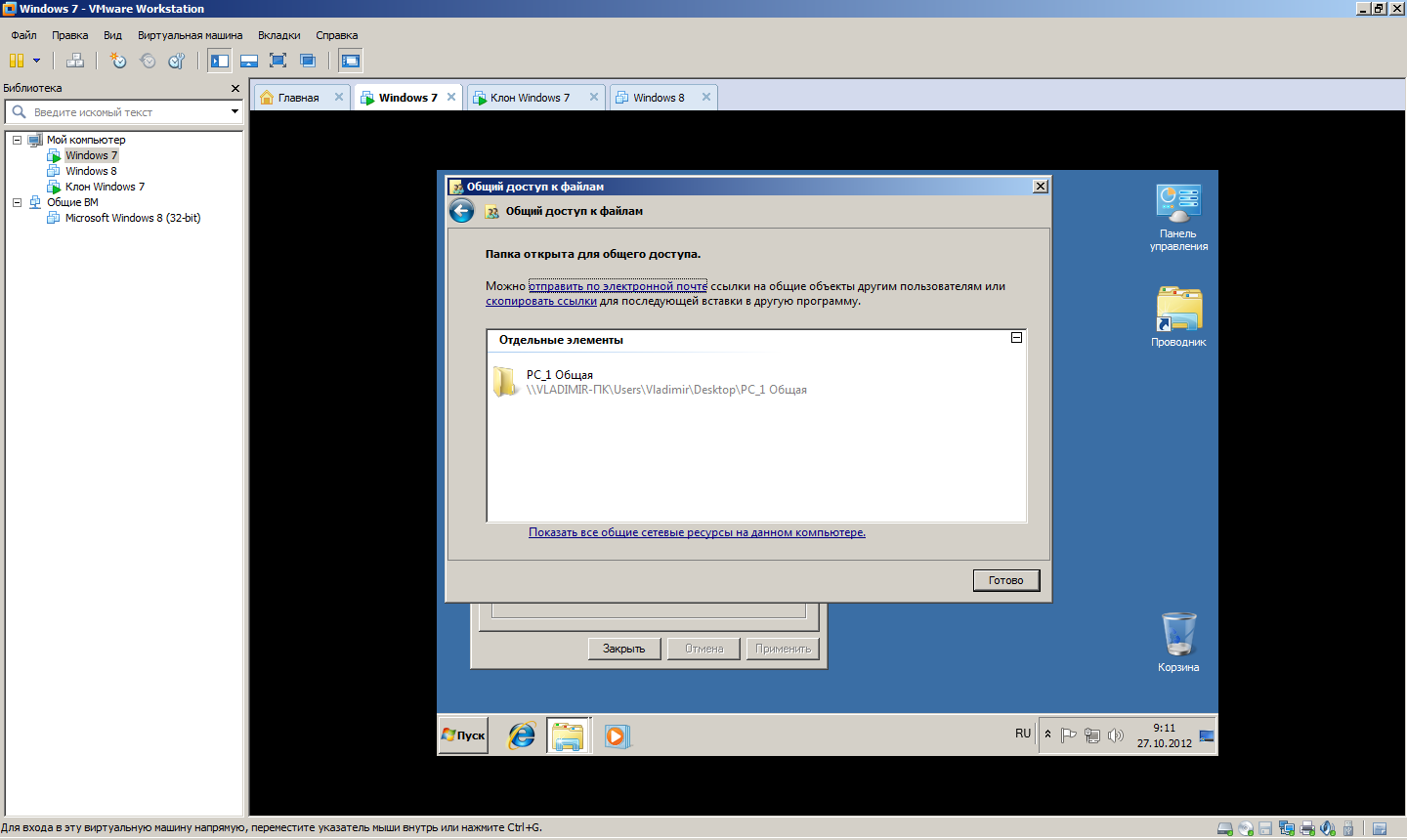The height and width of the screenshot is (840, 1407).
Task: Select Microsoft Windows 8 (32-bit) tree item
Action: pyautogui.click(x=133, y=218)
